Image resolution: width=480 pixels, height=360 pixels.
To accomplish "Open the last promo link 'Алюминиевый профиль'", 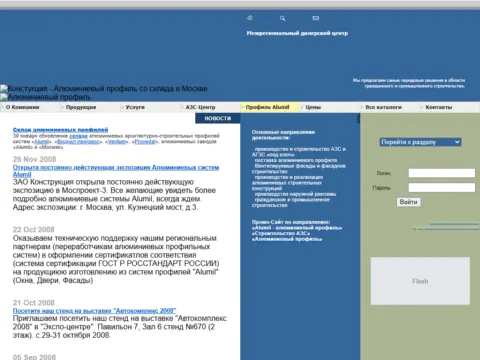I will point(287,239).
